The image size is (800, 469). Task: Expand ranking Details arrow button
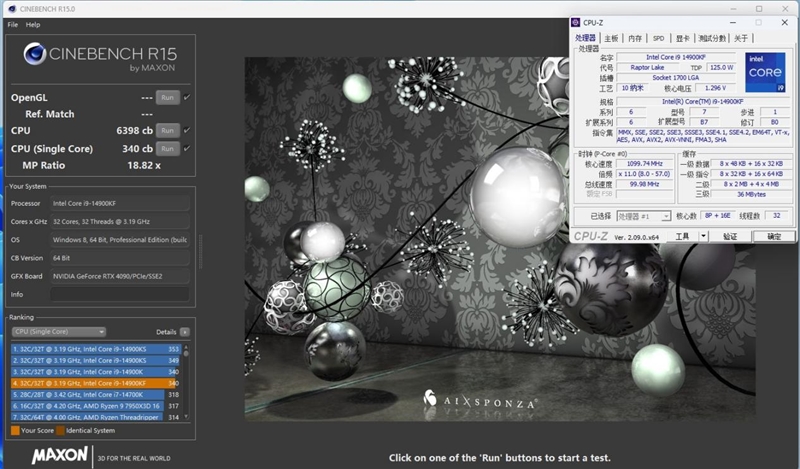point(185,332)
